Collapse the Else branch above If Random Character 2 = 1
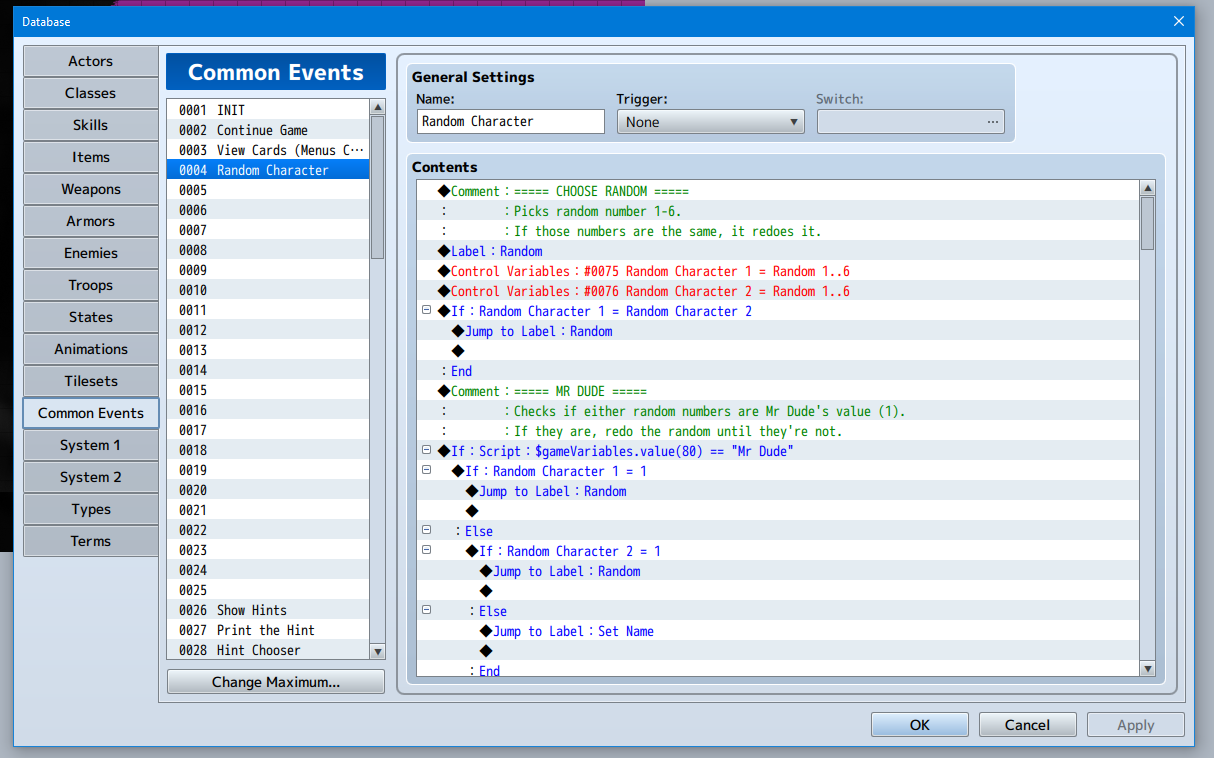 pyautogui.click(x=426, y=530)
